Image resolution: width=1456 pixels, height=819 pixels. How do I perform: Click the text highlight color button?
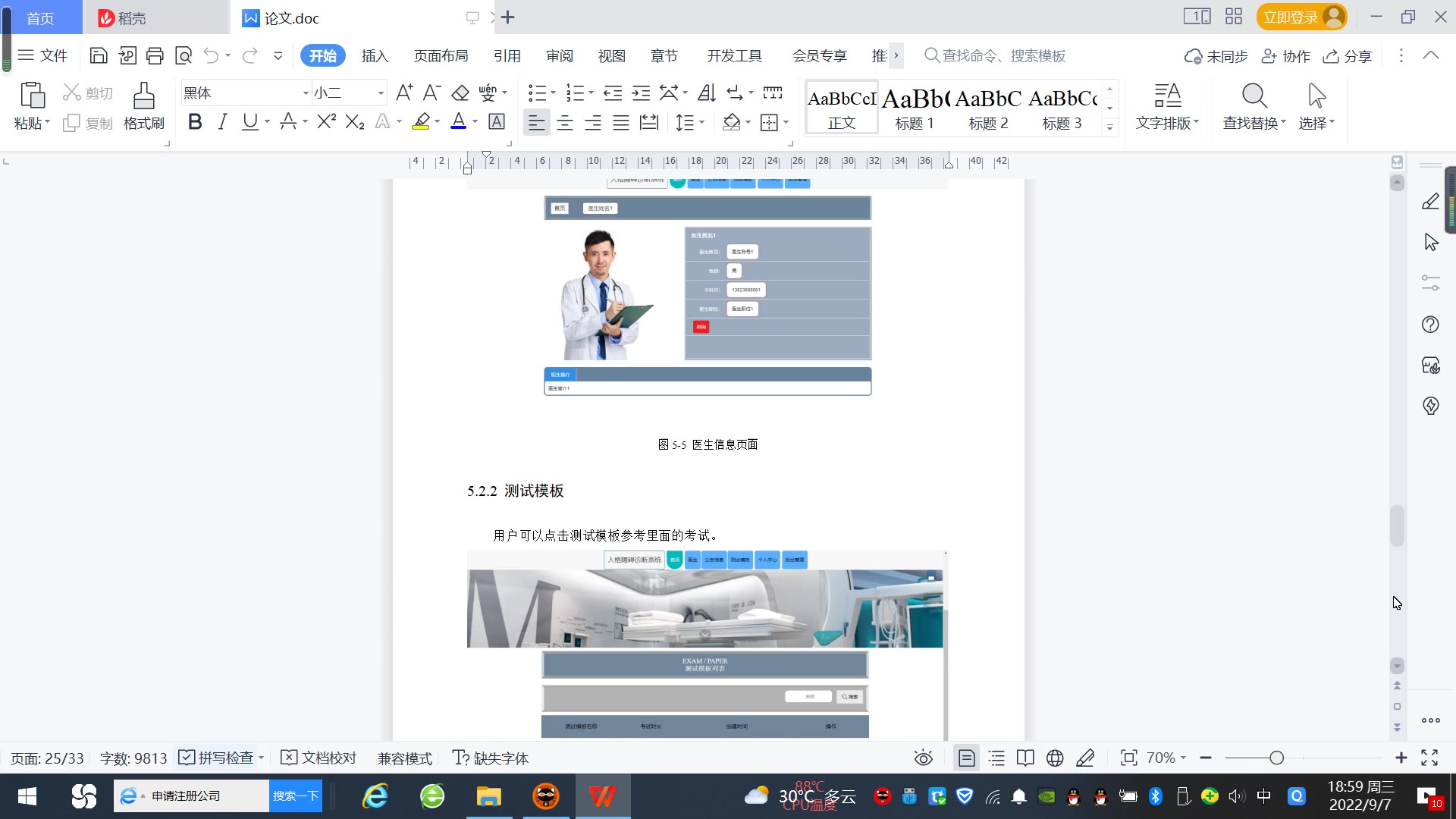pyautogui.click(x=421, y=121)
